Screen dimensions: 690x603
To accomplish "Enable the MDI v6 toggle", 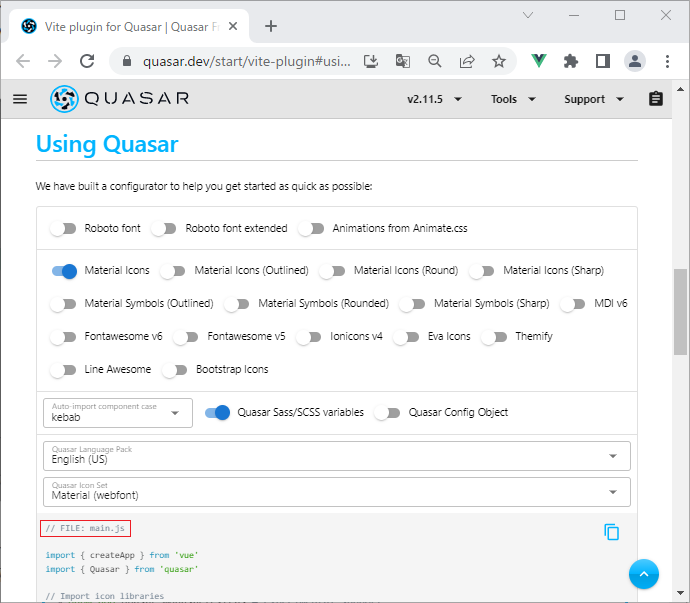I will point(573,304).
